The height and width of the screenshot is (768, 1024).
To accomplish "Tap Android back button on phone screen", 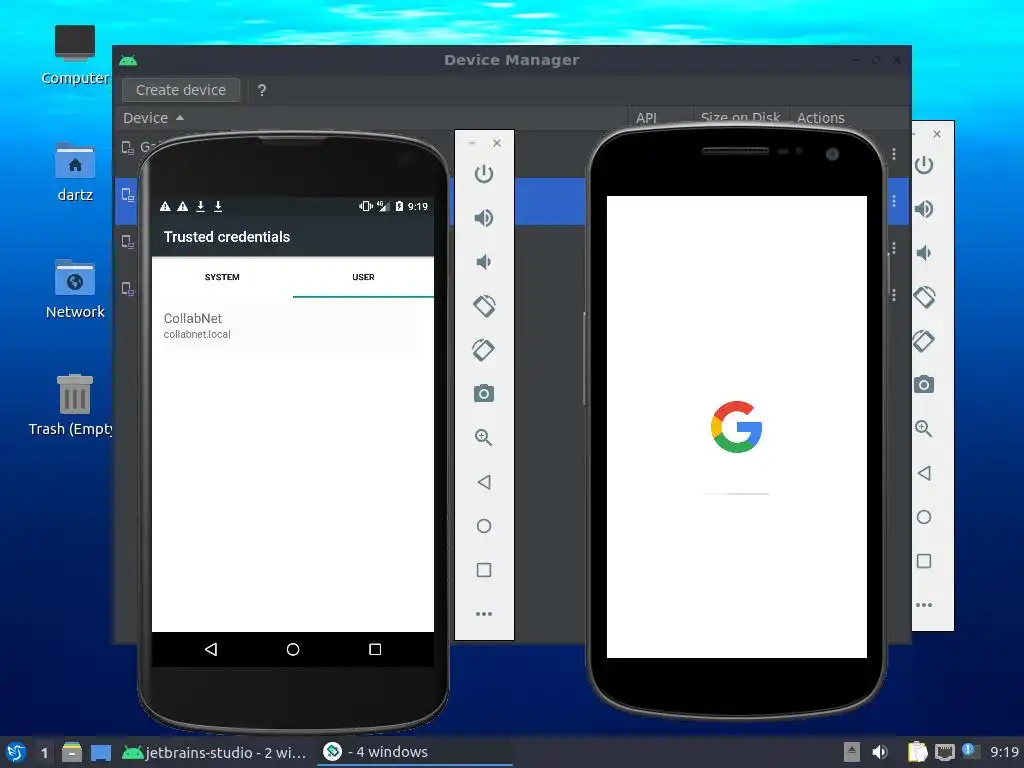I will tap(210, 649).
